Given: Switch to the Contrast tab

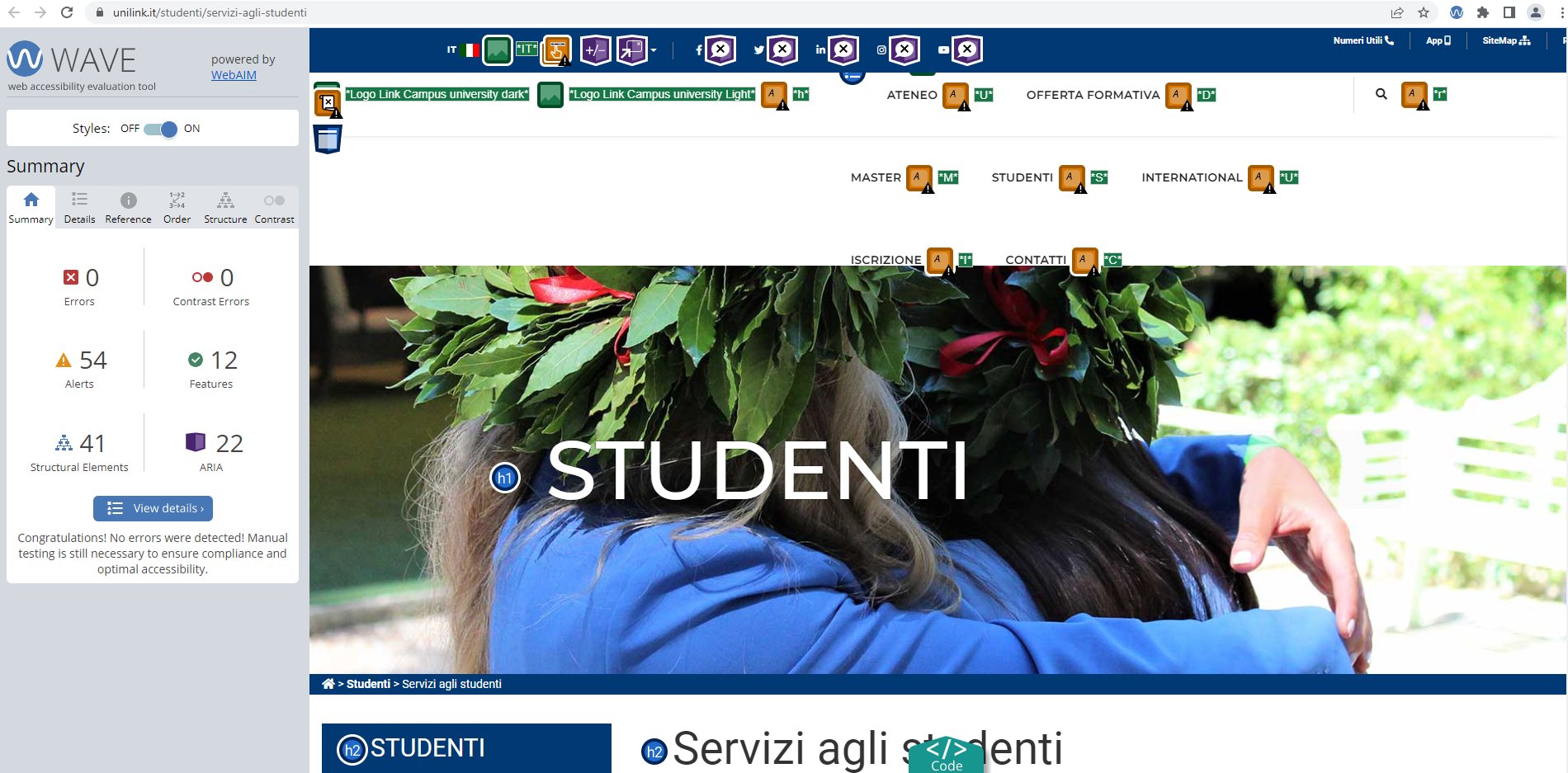Looking at the screenshot, I should [274, 208].
